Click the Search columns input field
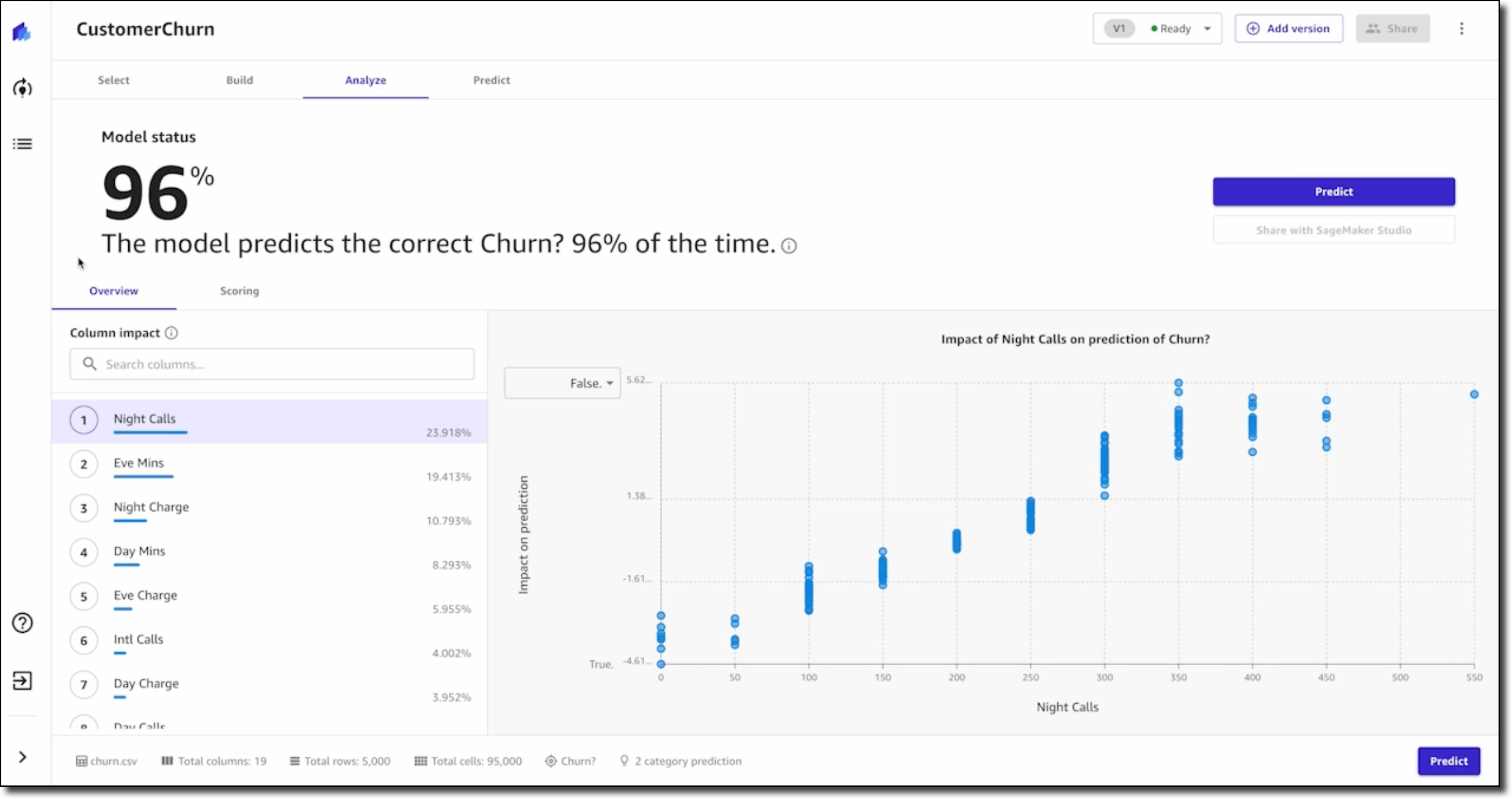 coord(272,364)
